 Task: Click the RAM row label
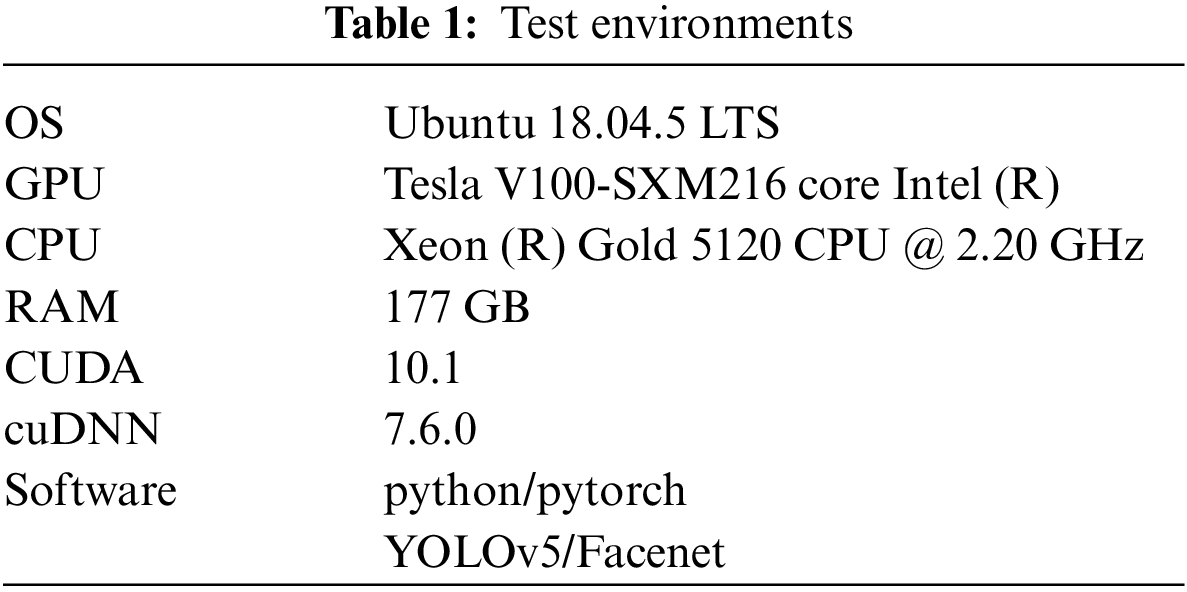tap(62, 308)
